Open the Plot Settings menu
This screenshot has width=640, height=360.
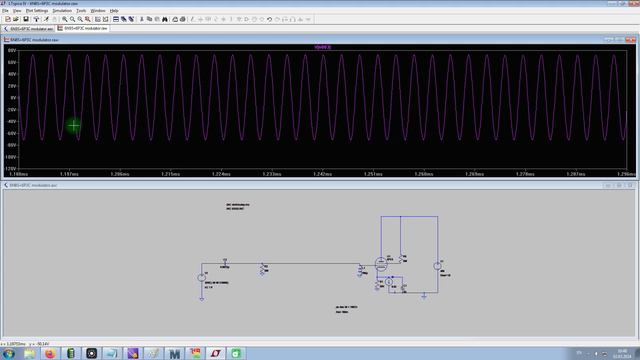click(x=37, y=11)
